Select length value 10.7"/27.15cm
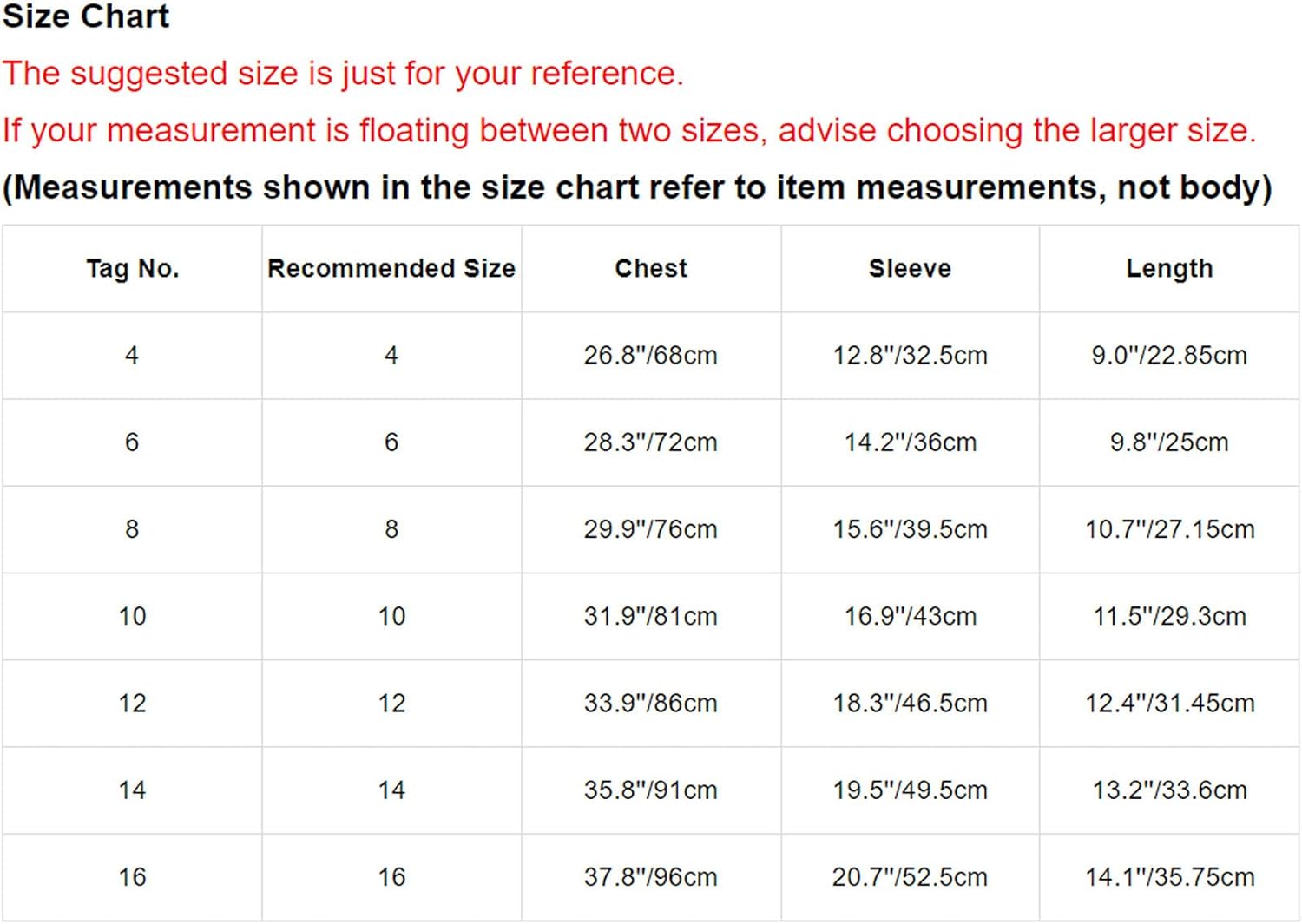The image size is (1302, 924). pyautogui.click(x=1169, y=529)
